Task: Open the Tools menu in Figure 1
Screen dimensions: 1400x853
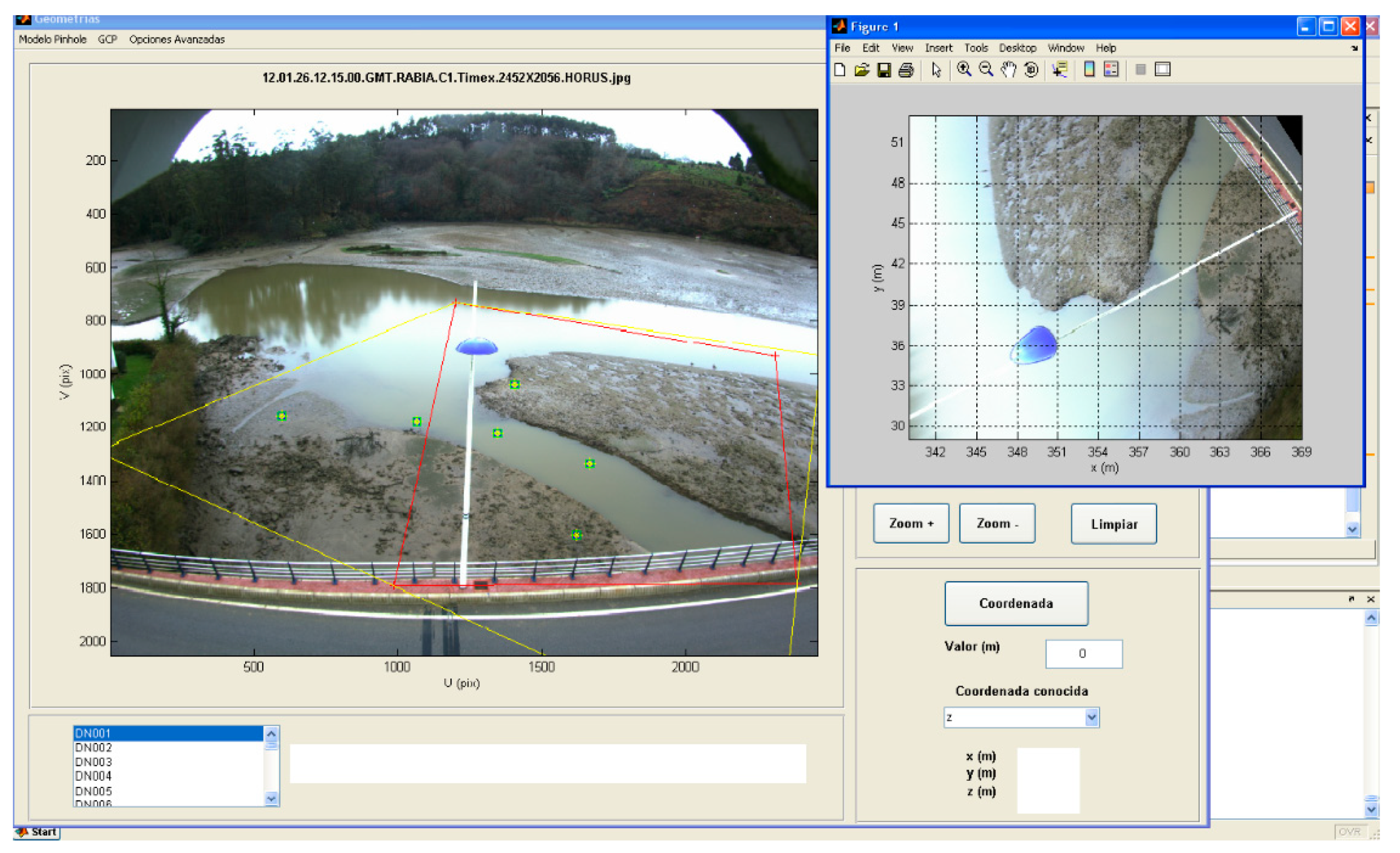Action: [976, 48]
